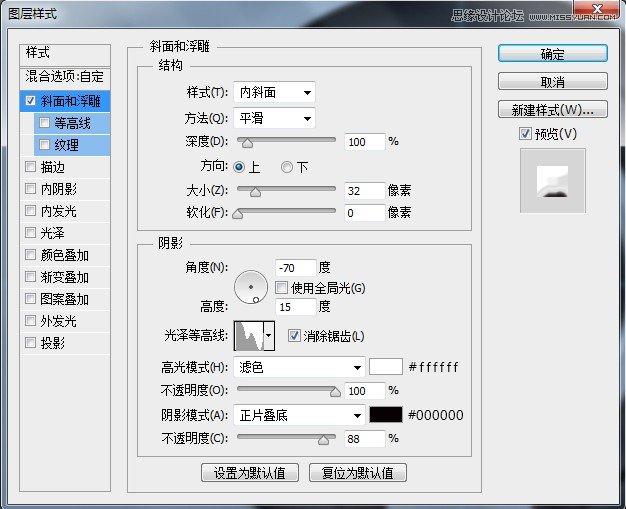Click 设置为默认值 button
Image resolution: width=626 pixels, height=509 pixels.
click(x=250, y=473)
